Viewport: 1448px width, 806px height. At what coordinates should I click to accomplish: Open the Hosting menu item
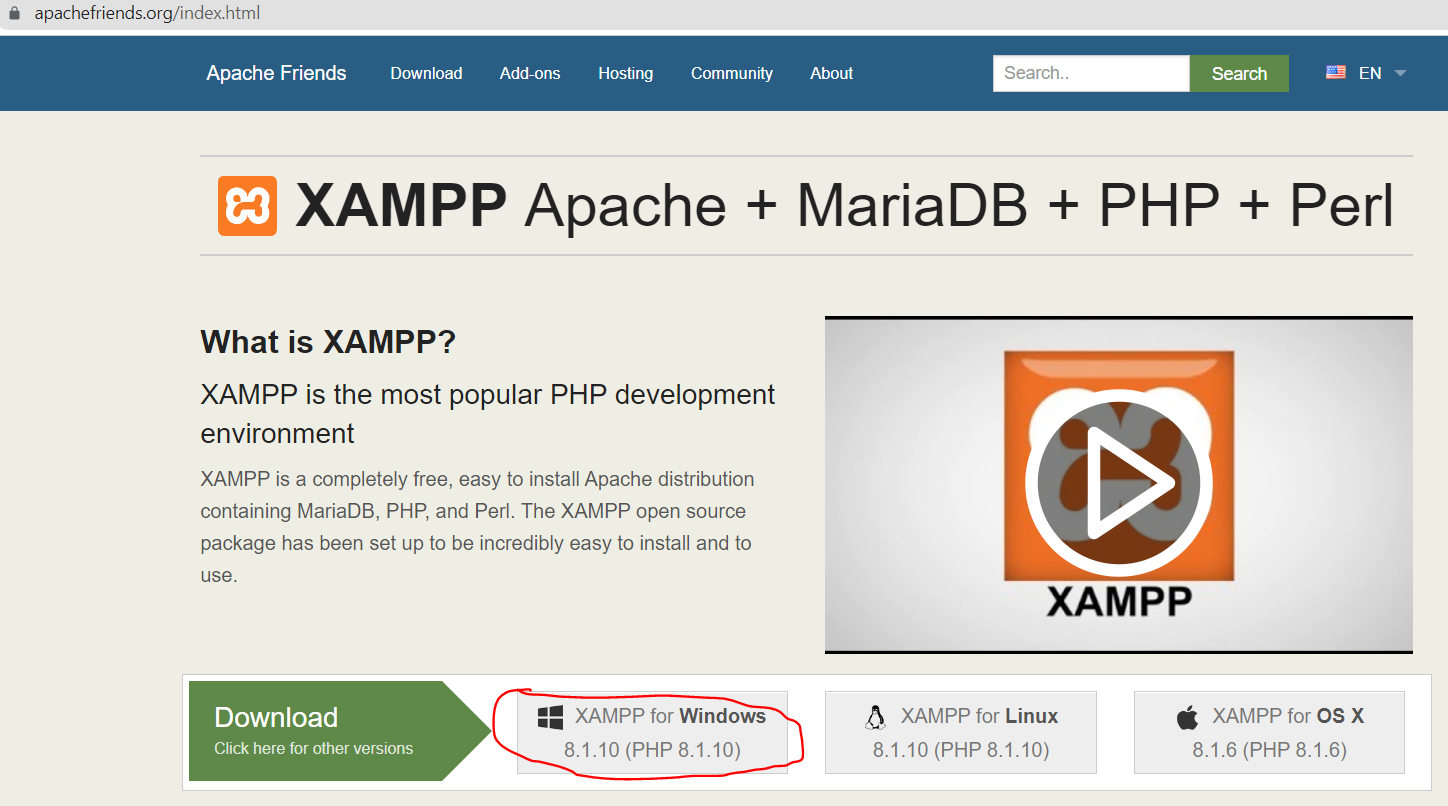click(x=625, y=73)
